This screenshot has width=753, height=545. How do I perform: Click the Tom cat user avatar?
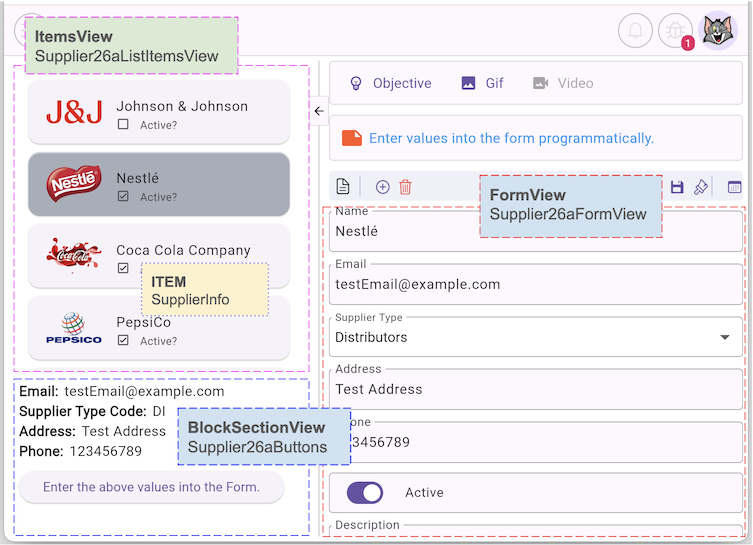[718, 31]
